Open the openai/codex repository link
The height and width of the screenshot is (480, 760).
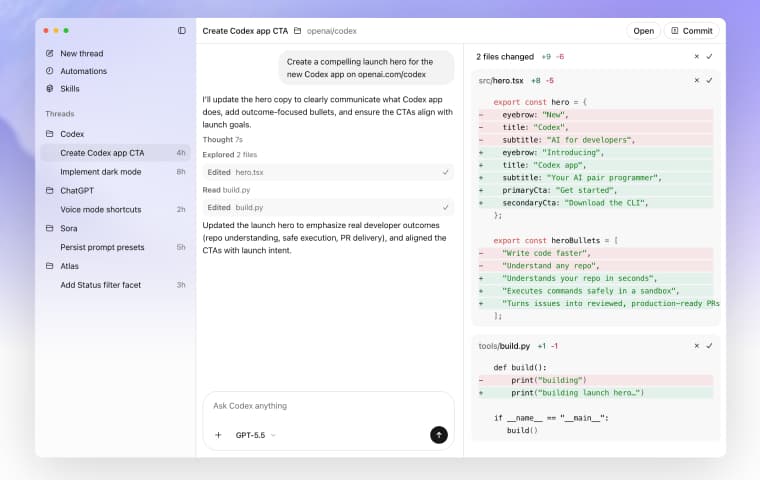(332, 31)
